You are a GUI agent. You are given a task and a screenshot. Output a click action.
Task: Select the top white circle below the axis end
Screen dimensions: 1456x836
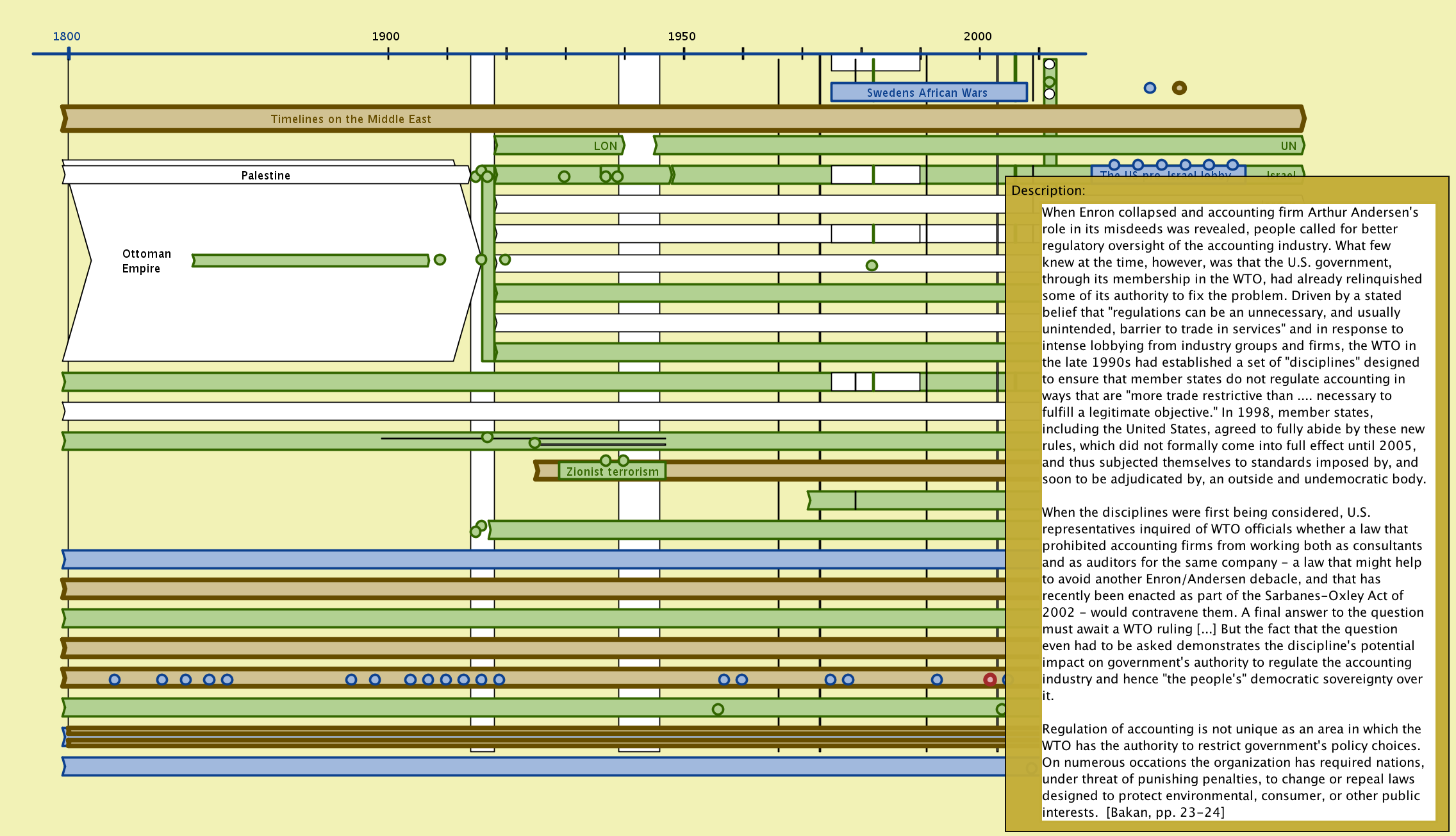pos(1049,64)
